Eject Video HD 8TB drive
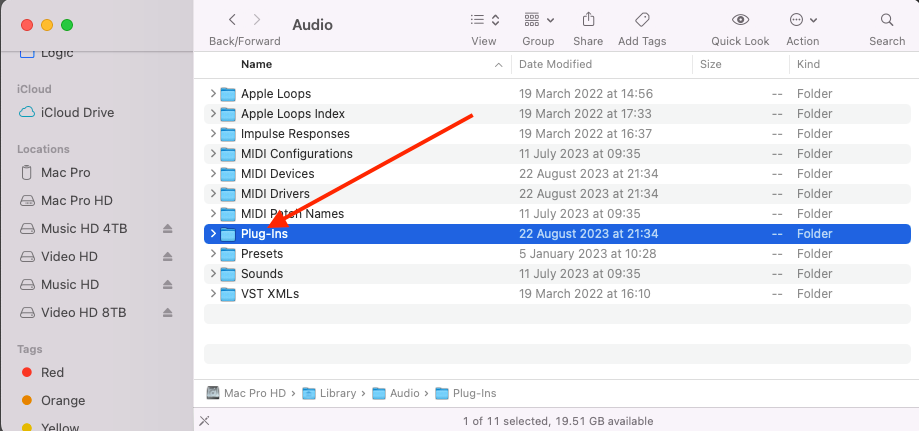This screenshot has width=919, height=431. 168,313
